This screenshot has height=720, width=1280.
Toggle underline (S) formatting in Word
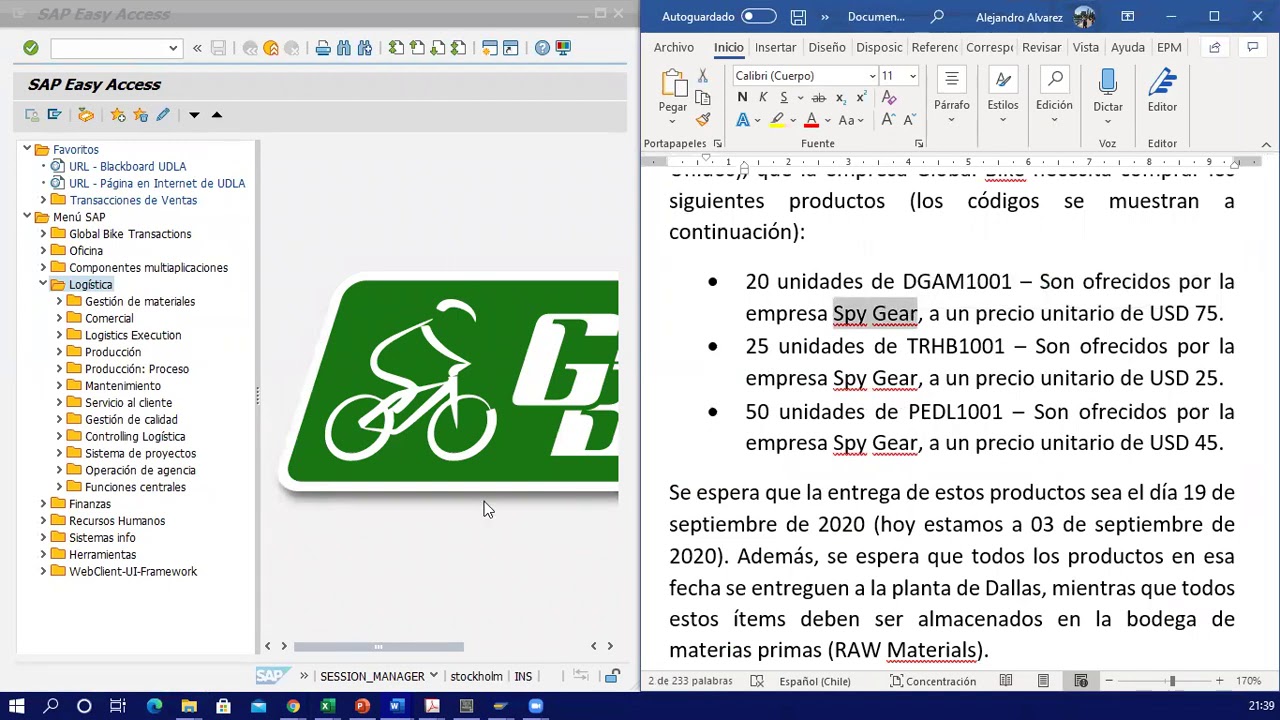coord(784,97)
